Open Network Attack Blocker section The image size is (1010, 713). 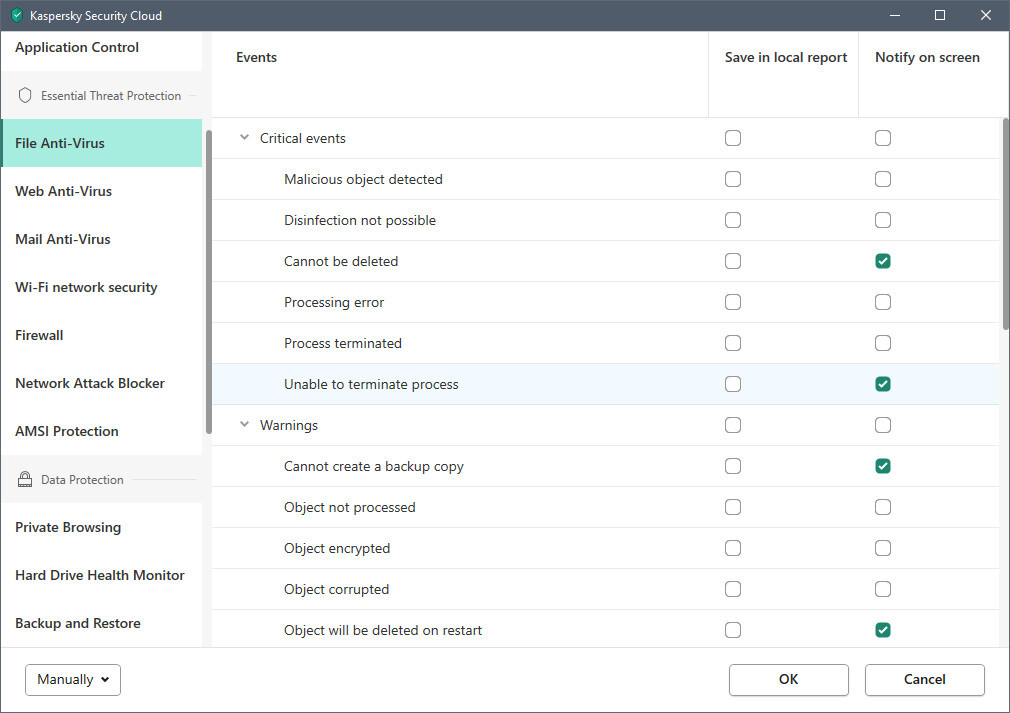pos(102,383)
